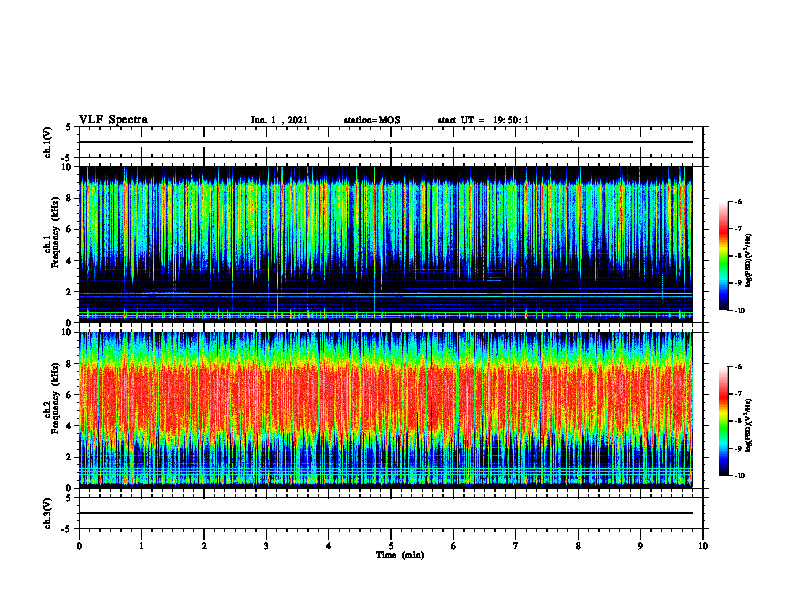Screen dimensions: 792x612
Task: Click the '4' kHz tick of ch.1 frequency axis
Action: [x=70, y=261]
